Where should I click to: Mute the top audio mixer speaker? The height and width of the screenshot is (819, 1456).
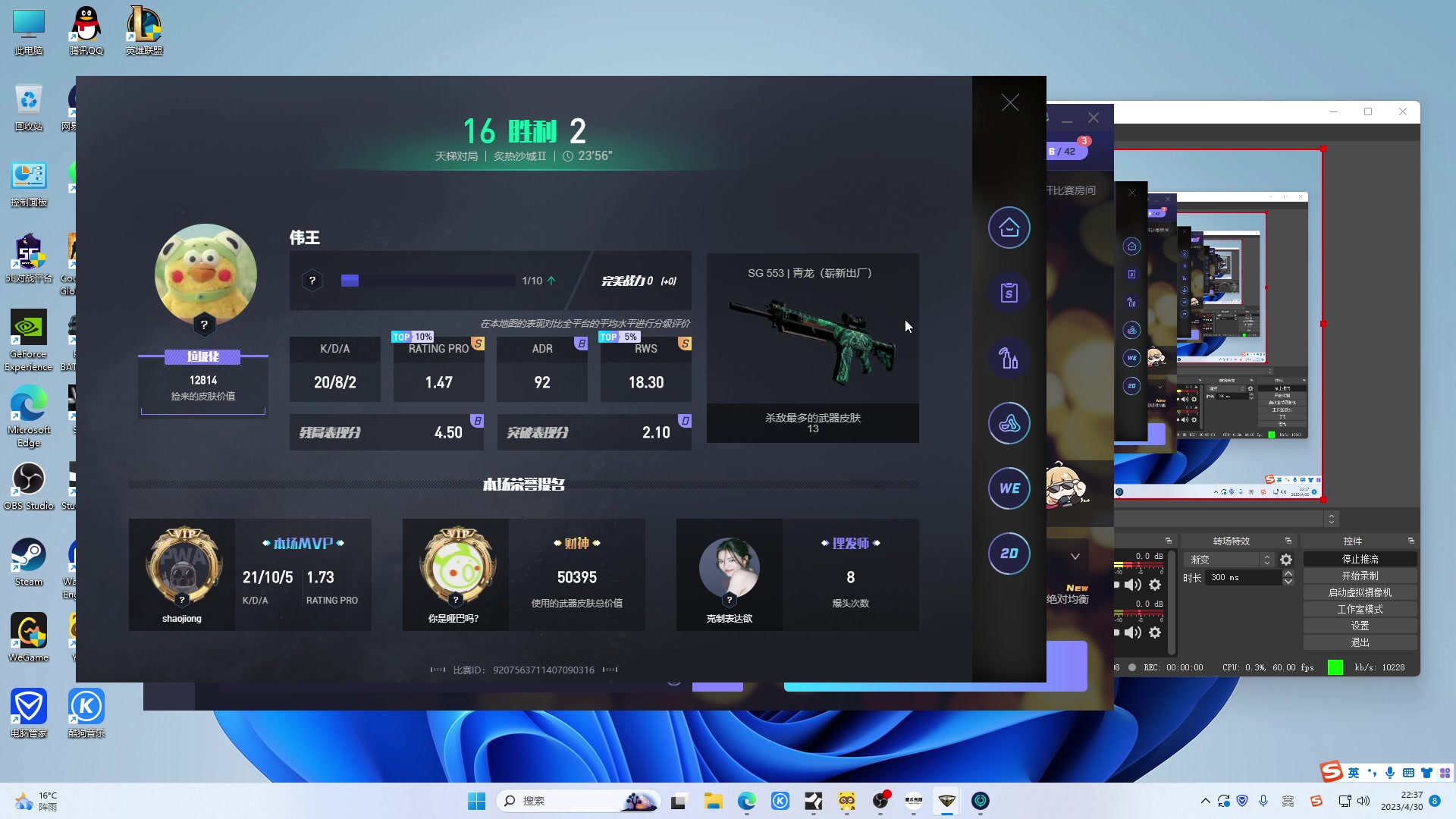pos(1132,585)
